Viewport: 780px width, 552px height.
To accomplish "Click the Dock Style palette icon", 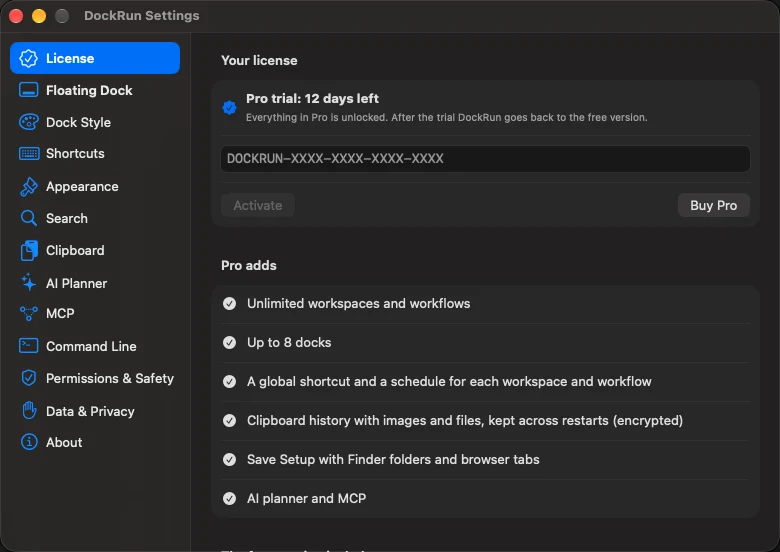I will (28, 122).
